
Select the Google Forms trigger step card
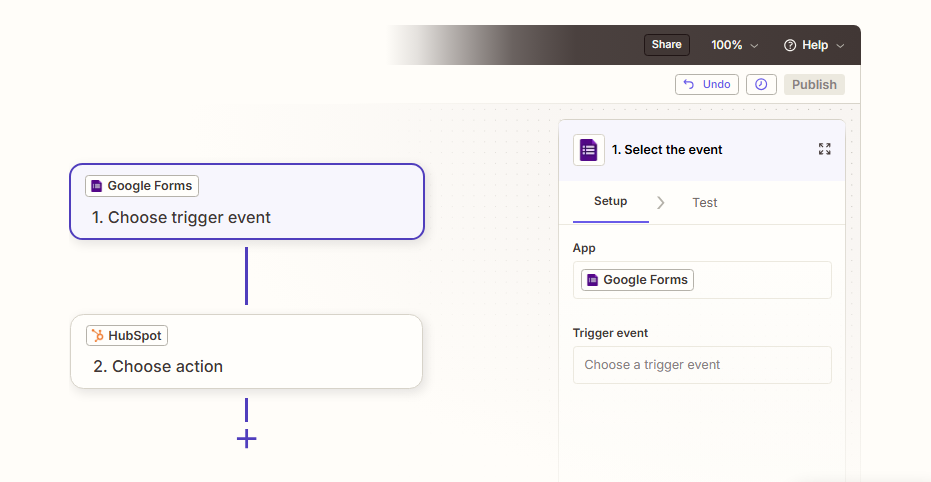click(x=247, y=201)
